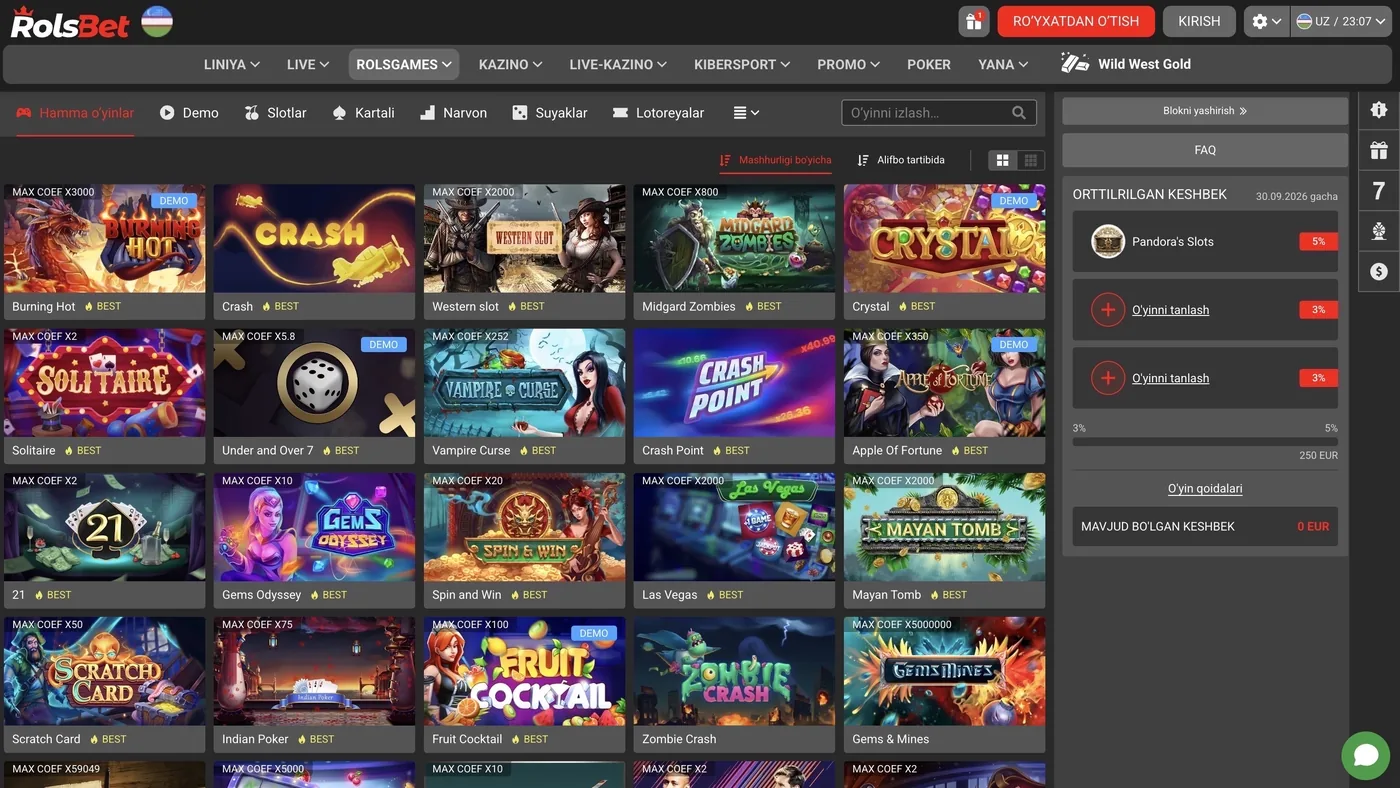Screen dimensions: 1400x788
Task: Select the Slotlar category tab
Action: (x=275, y=113)
